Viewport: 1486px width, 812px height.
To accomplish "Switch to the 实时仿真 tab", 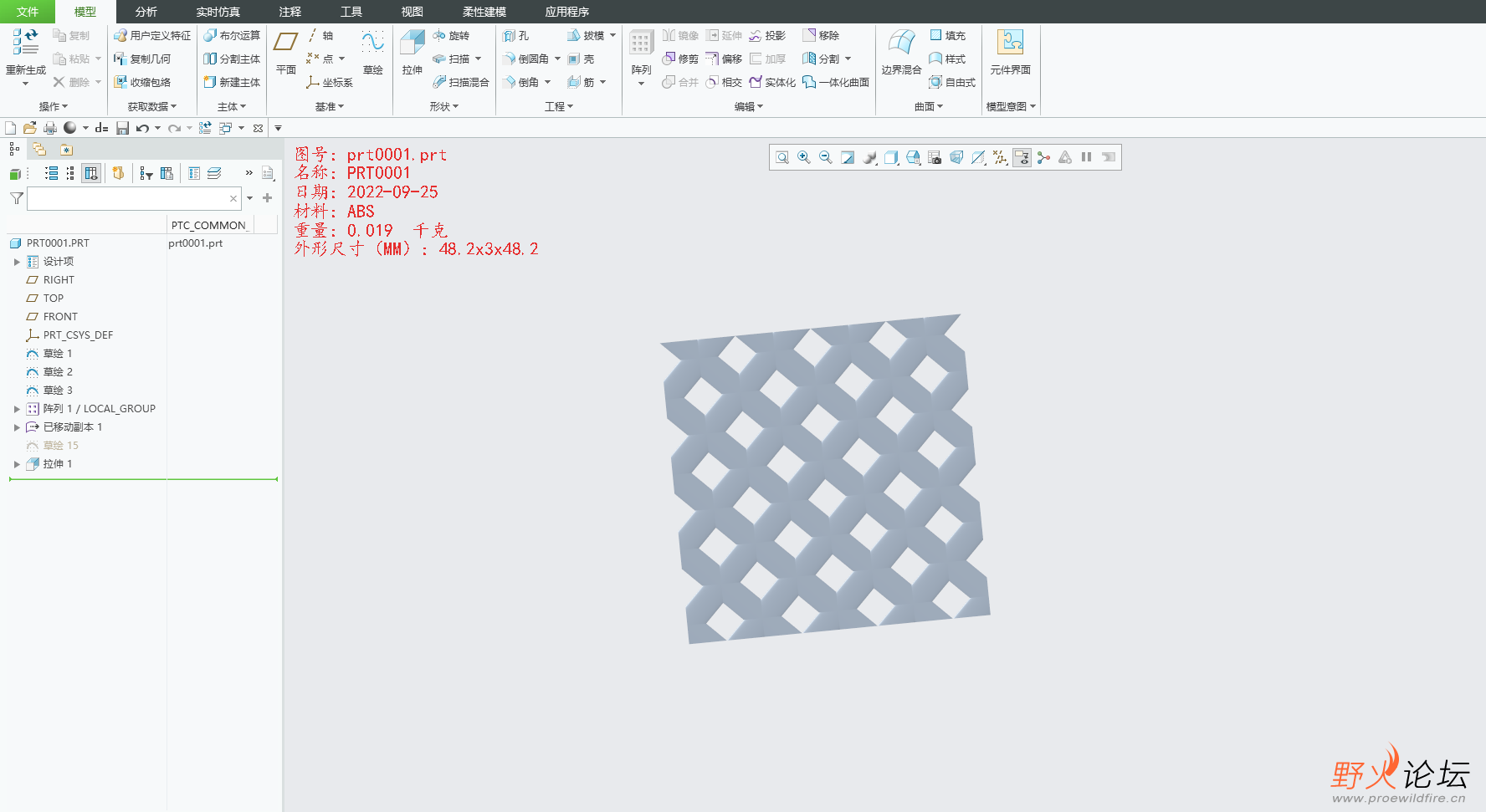I will tap(218, 12).
